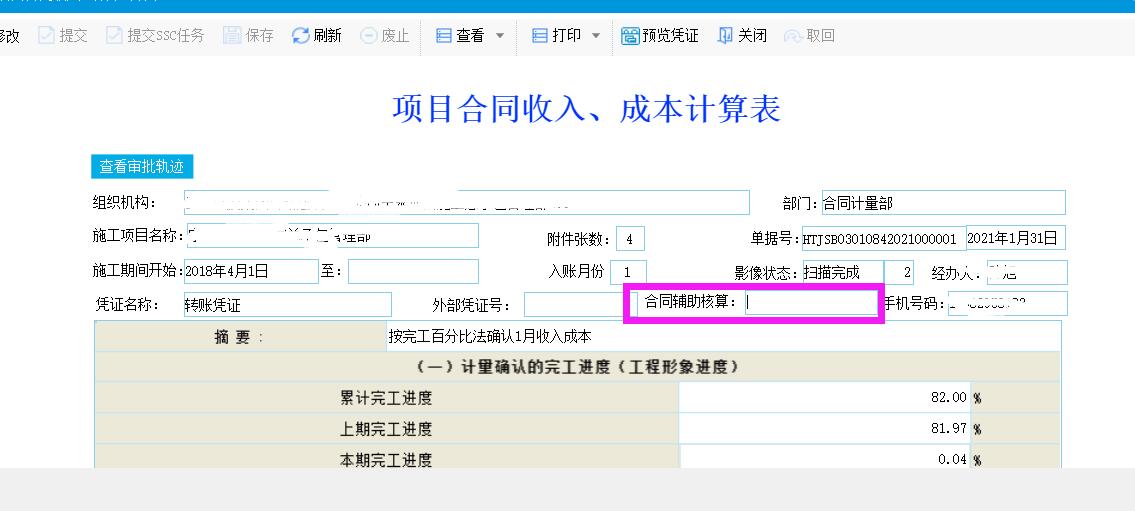Click the 取回 retrieve icon
This screenshot has height=511, width=1135.
(x=793, y=36)
